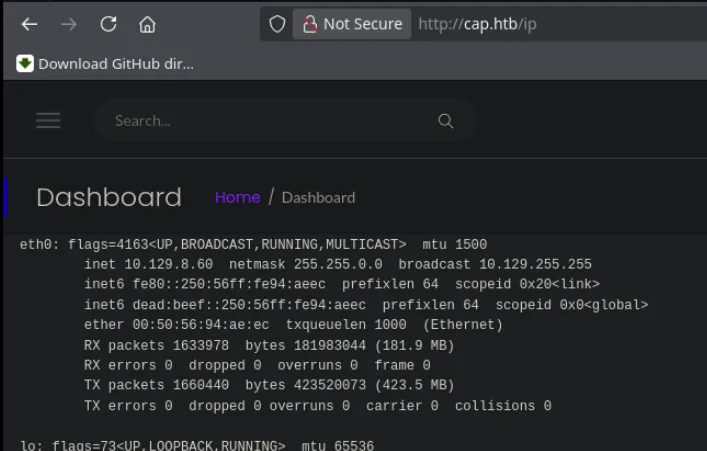Click the TX errors 0 line

click(x=317, y=406)
